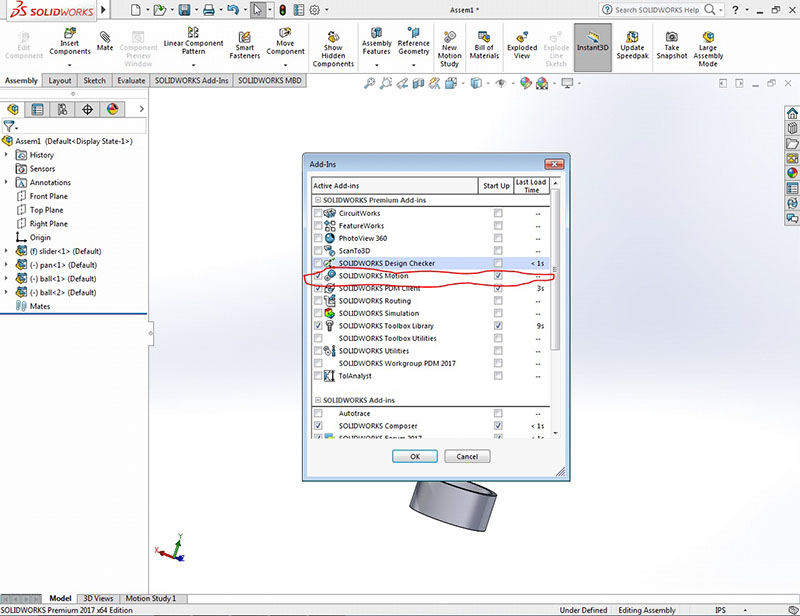The width and height of the screenshot is (800, 616).
Task: Open the SOLIDWORKS MBD tab
Action: click(x=269, y=81)
